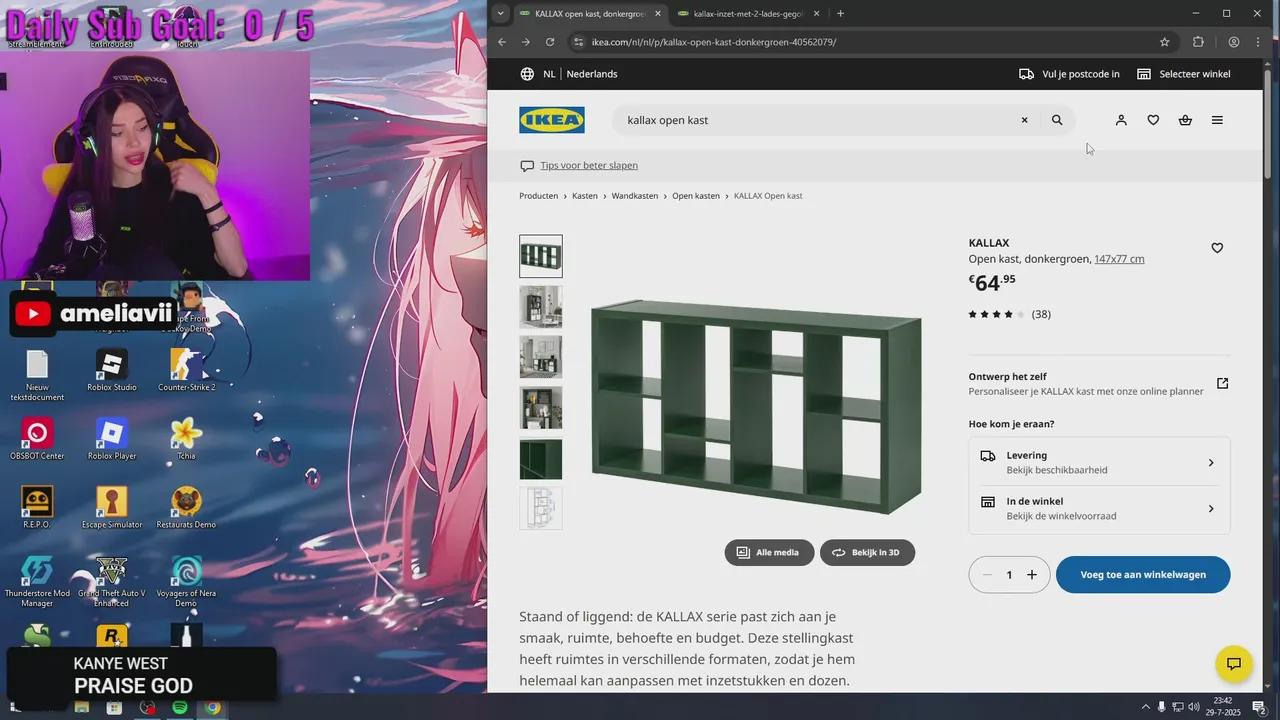This screenshot has width=1280, height=720.
Task: Open Restaurats Demo desktop icon
Action: click(186, 508)
